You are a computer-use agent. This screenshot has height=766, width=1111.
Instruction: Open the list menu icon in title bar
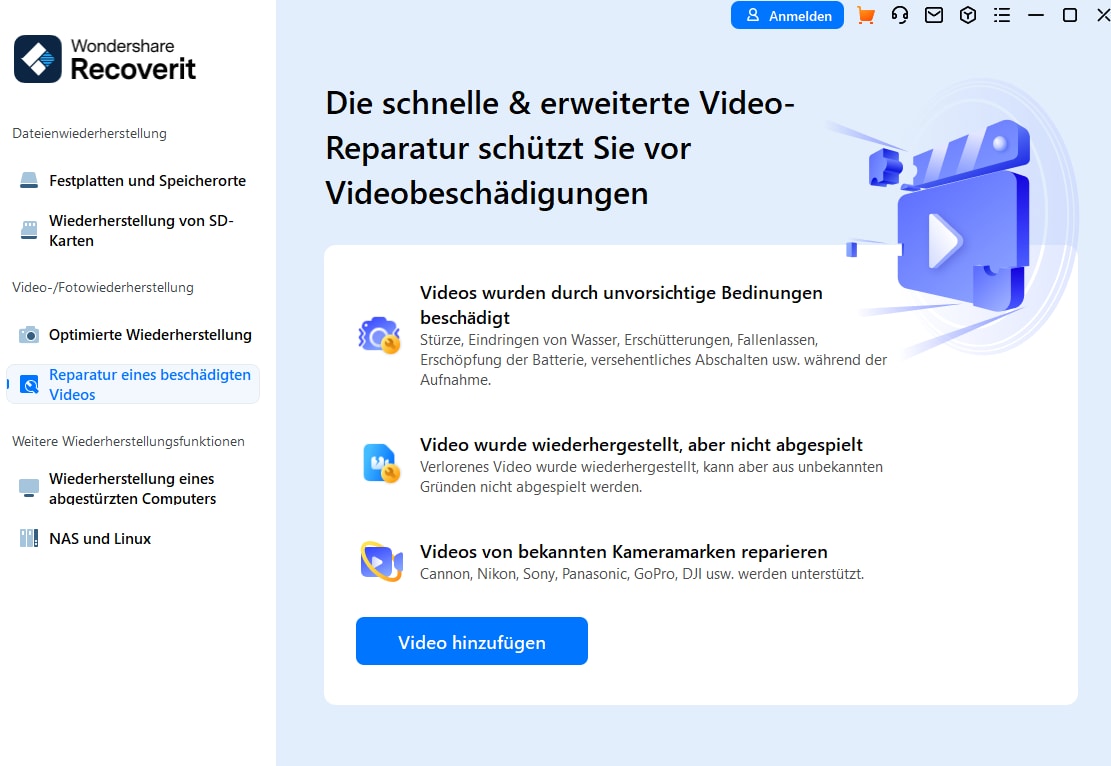pyautogui.click(x=1002, y=15)
